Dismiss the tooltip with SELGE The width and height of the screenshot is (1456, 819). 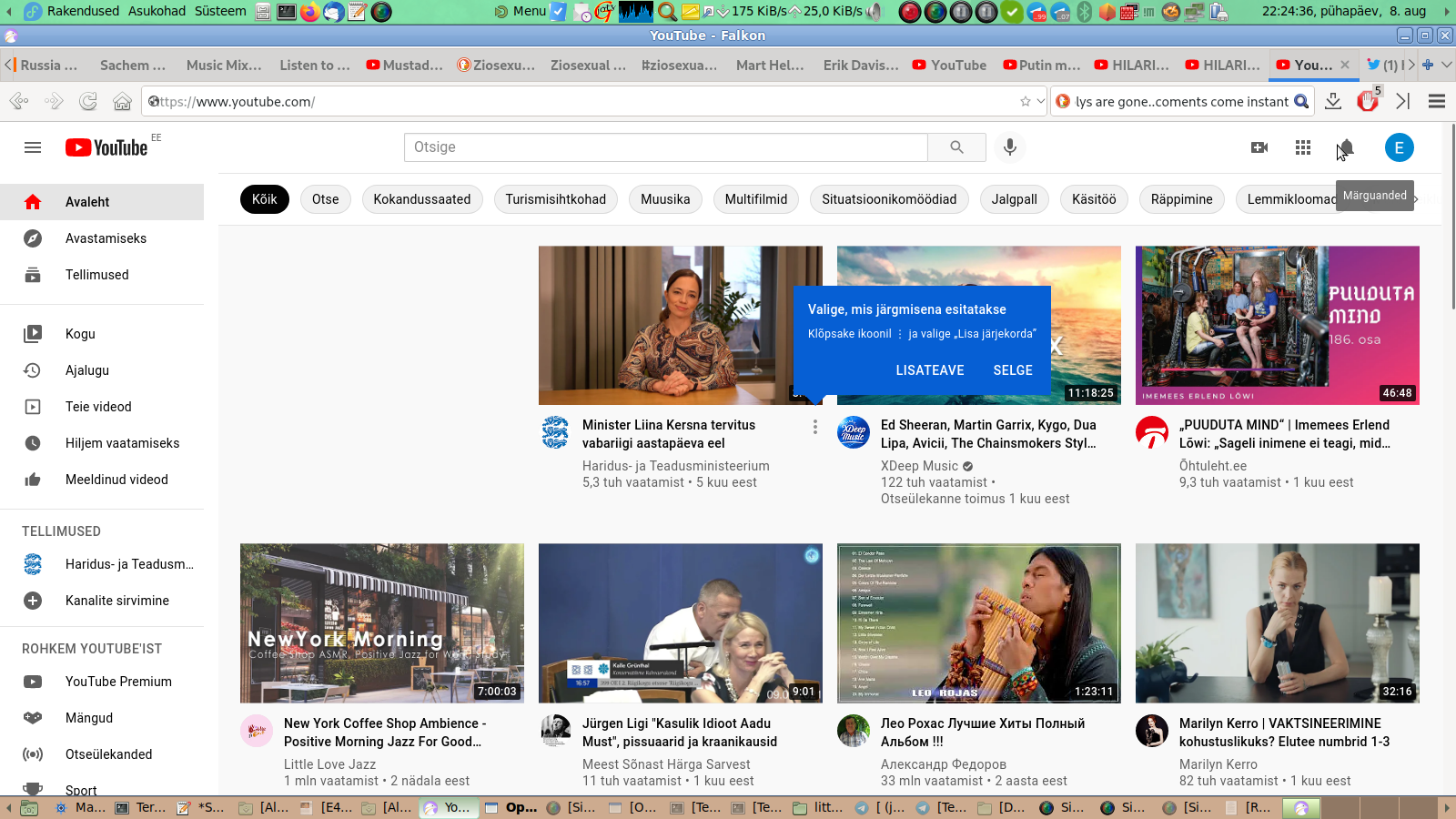(1013, 370)
